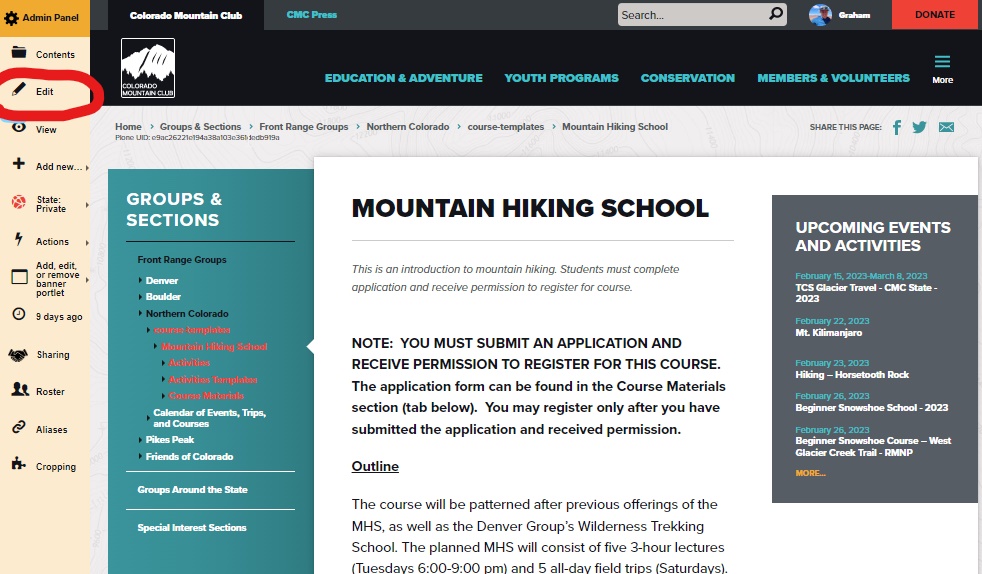
Task: Switch to the CMC Press tab
Action: (x=311, y=15)
